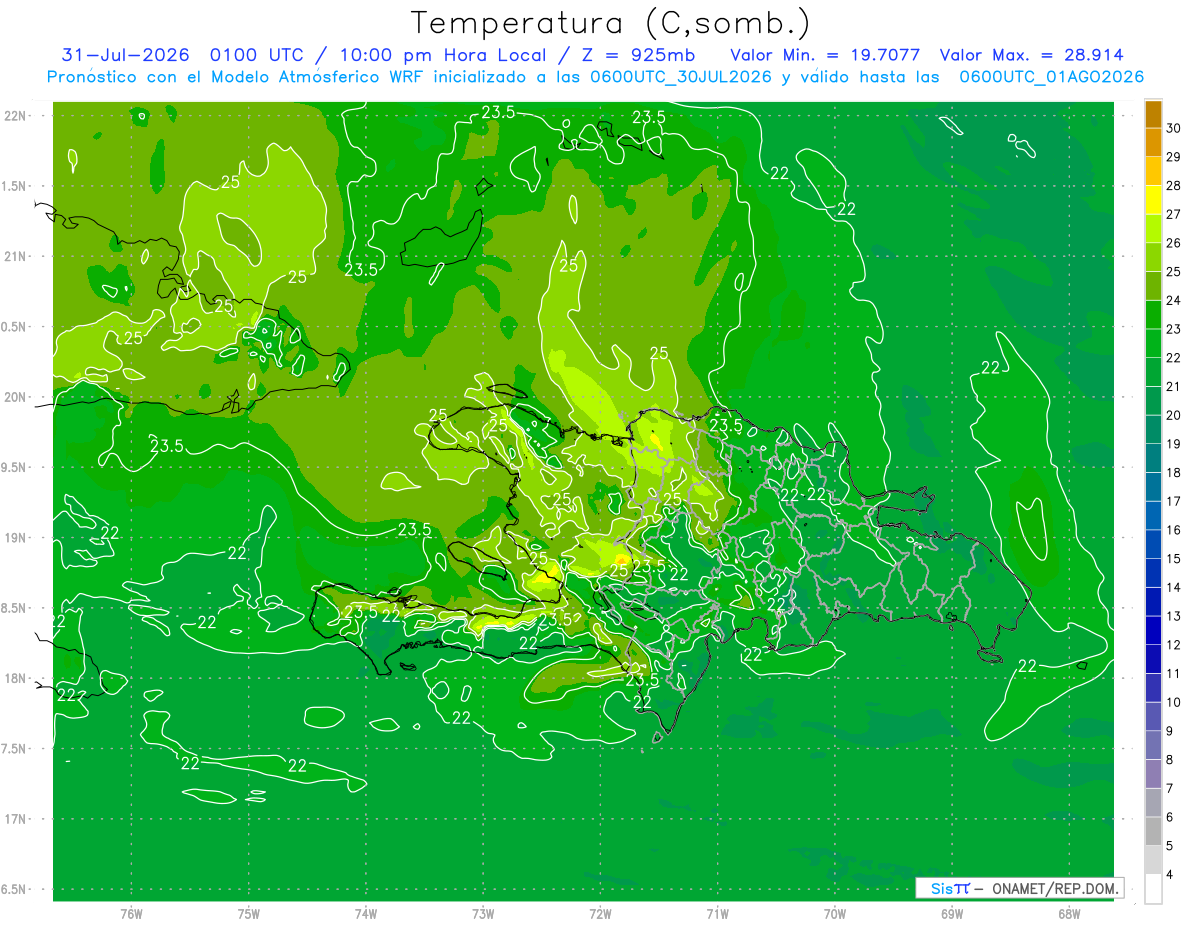Click the '20N' latitude axis label
Viewport: 1200px width, 927px height.
click(x=16, y=397)
